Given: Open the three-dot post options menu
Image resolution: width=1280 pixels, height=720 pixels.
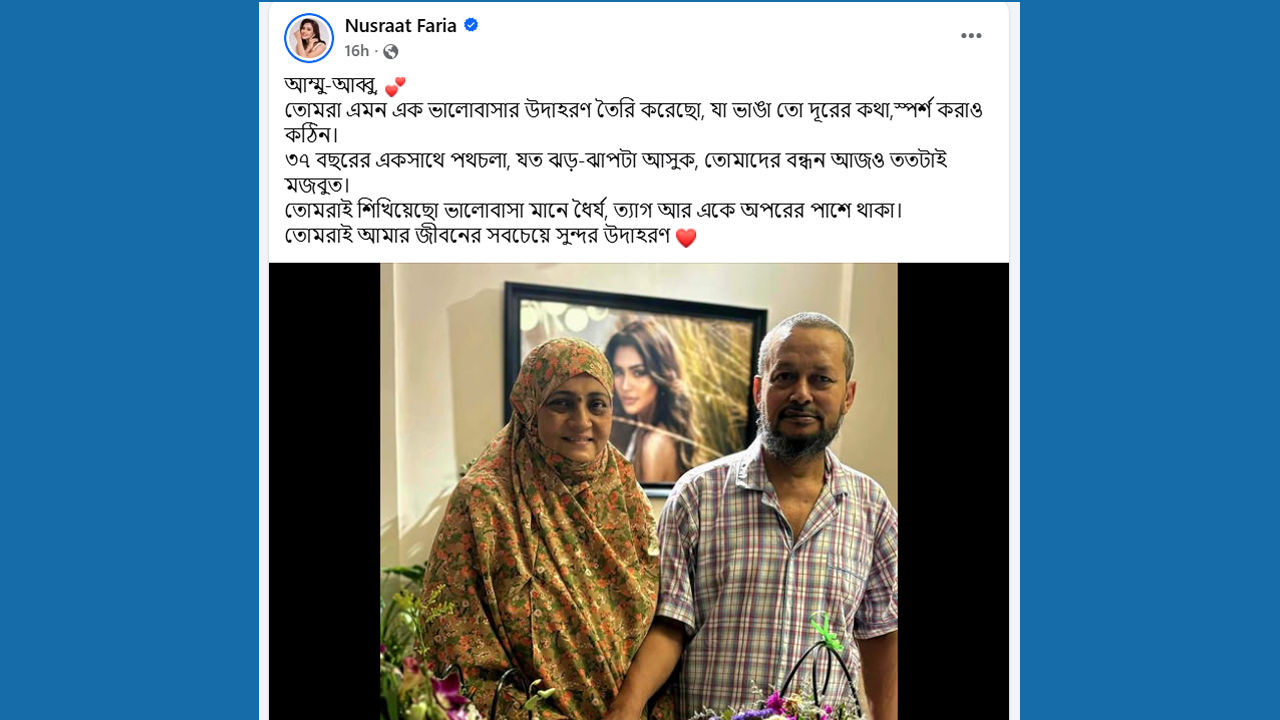Looking at the screenshot, I should (971, 36).
